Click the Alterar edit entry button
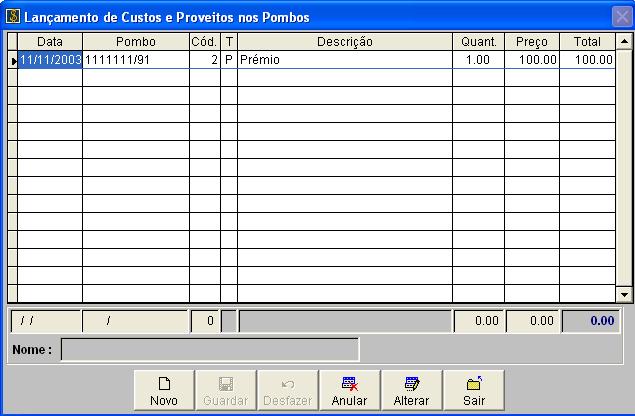This screenshot has width=635, height=416. pyautogui.click(x=411, y=390)
